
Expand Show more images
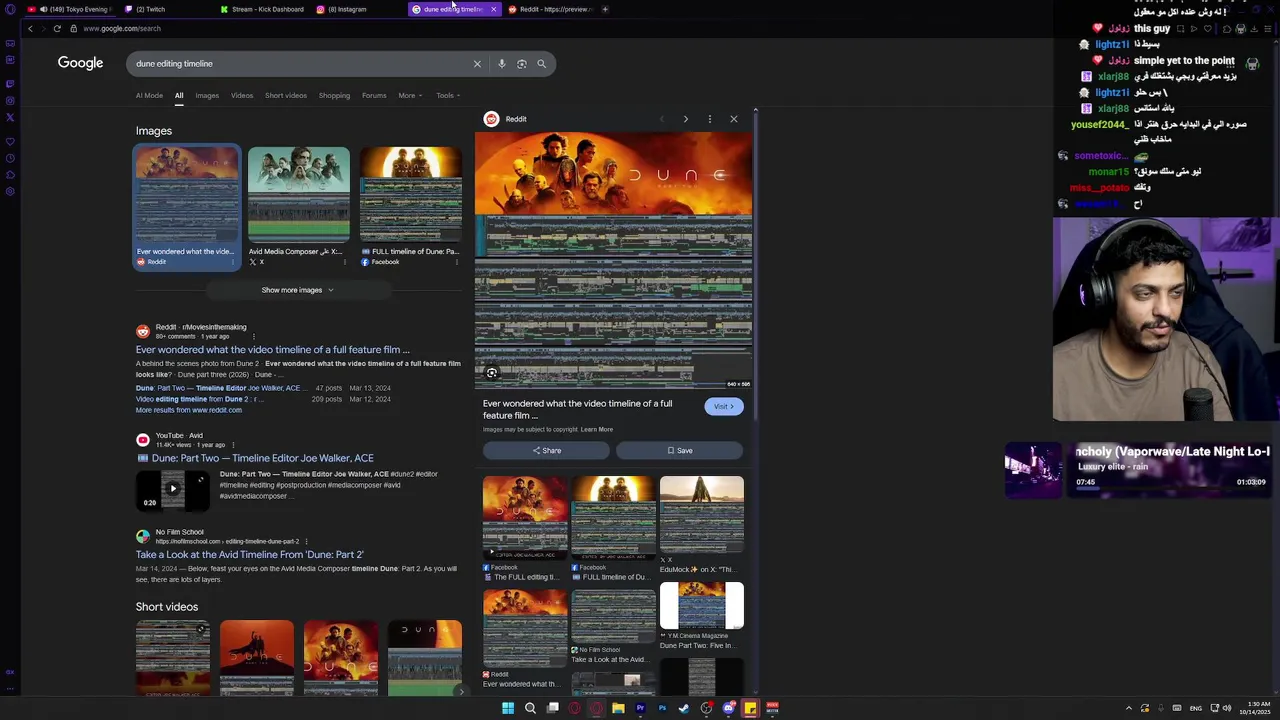coord(298,290)
